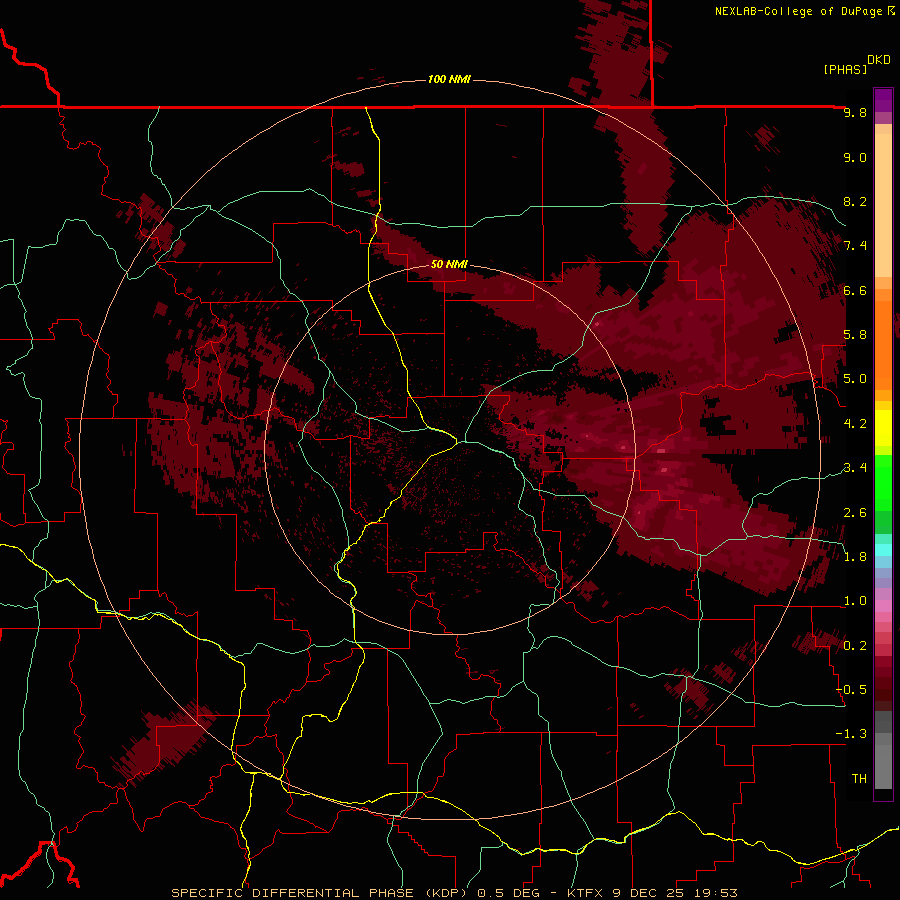Click the 50 NMI range ring label
The image size is (900, 900).
449,264
